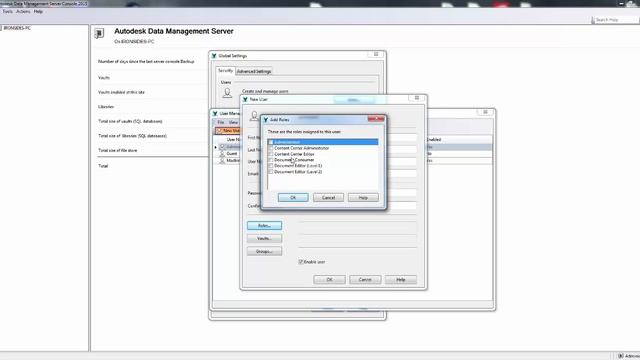The height and width of the screenshot is (360, 640).
Task: Open View menu in User Management window
Action: pos(233,122)
